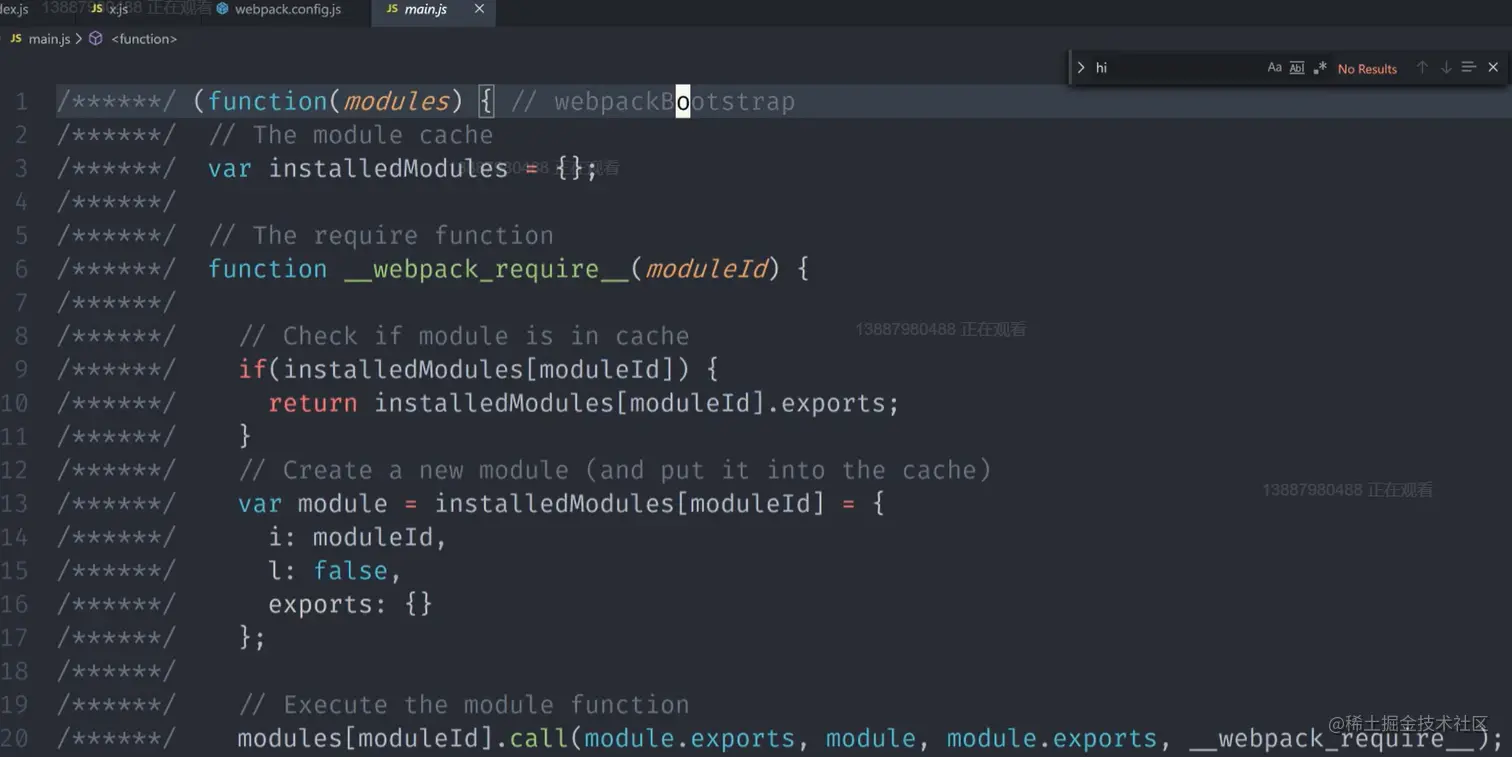The height and width of the screenshot is (757, 1512).
Task: Go to previous match arrow
Action: [x=1422, y=67]
